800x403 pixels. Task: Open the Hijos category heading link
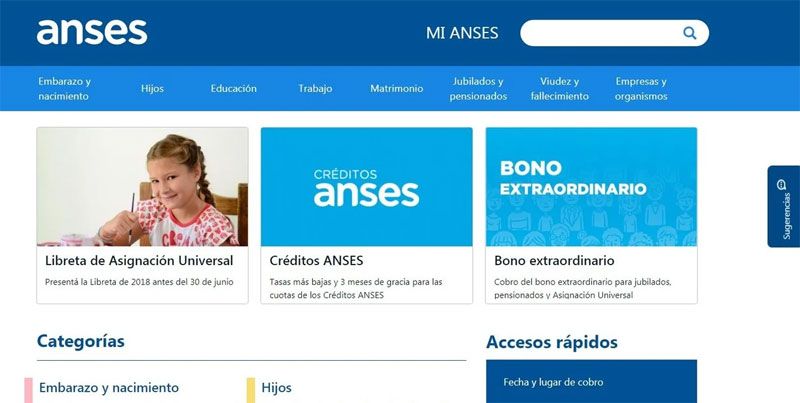[x=277, y=388]
